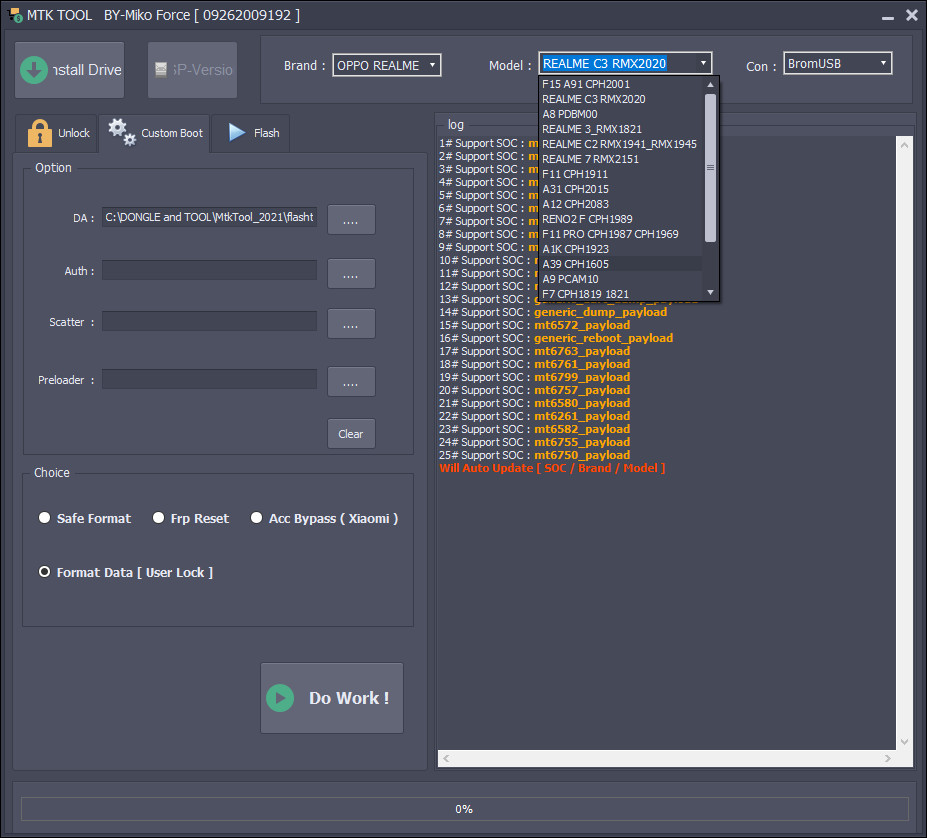Click the Auth input field

pos(209,270)
